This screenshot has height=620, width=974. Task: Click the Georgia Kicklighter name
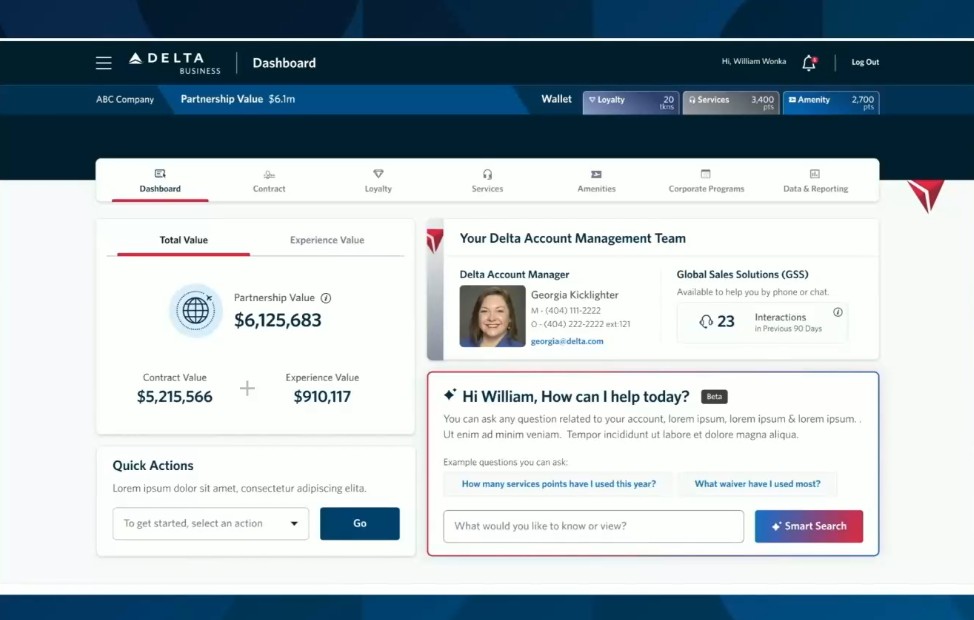[575, 295]
